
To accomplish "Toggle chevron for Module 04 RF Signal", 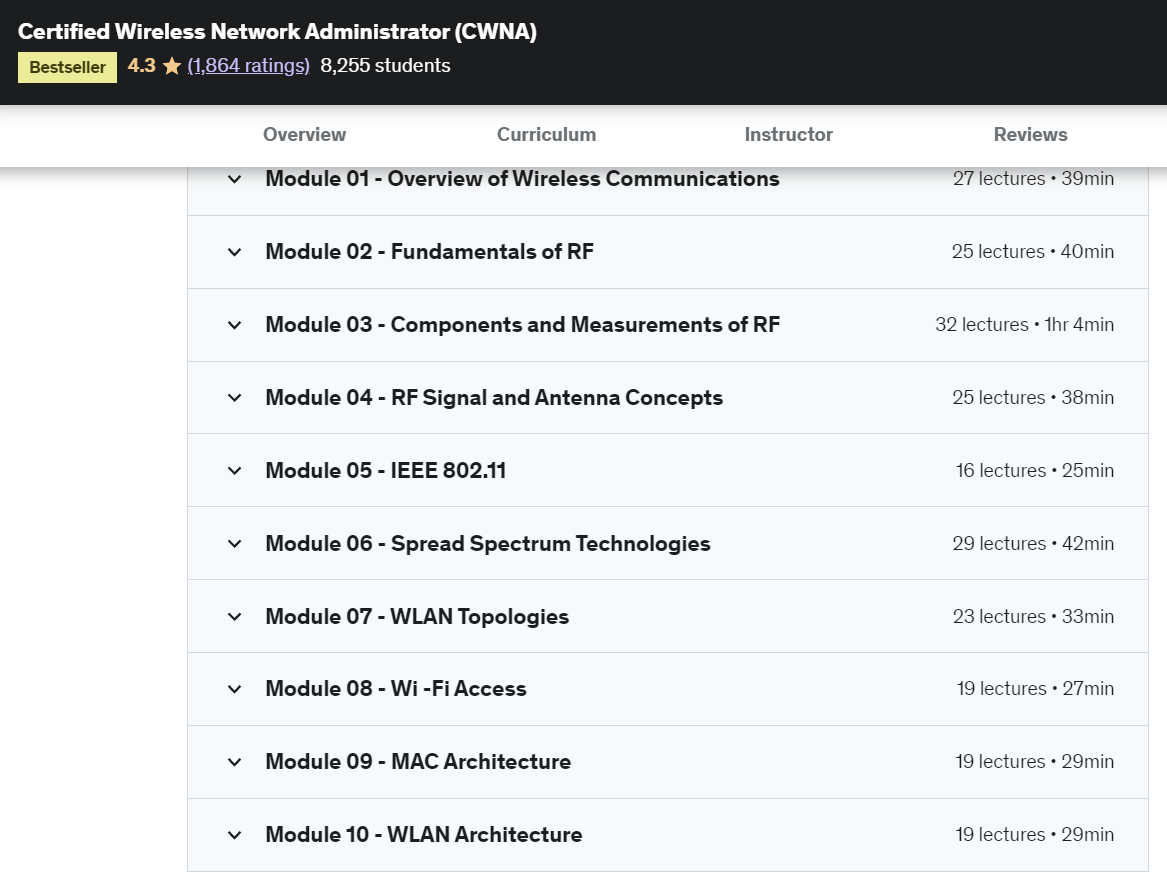I will 235,398.
